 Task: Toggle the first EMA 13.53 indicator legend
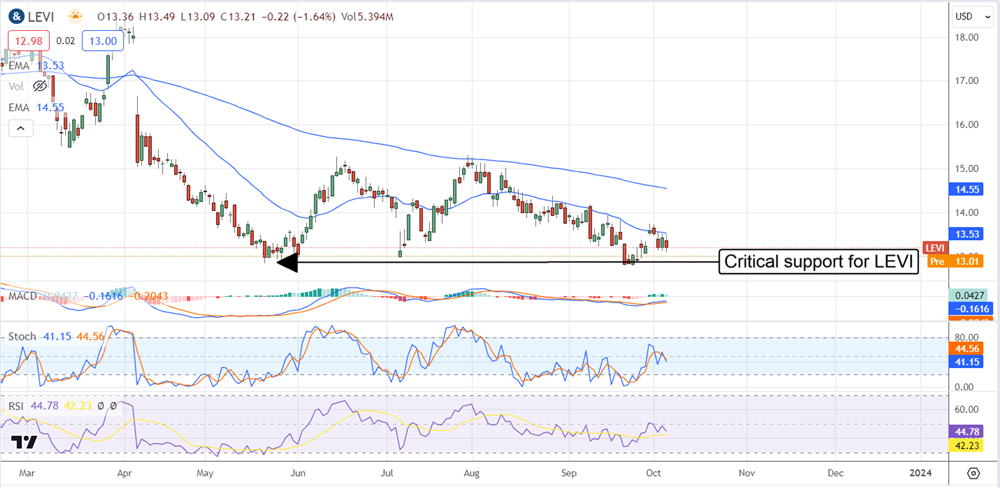coord(20,66)
